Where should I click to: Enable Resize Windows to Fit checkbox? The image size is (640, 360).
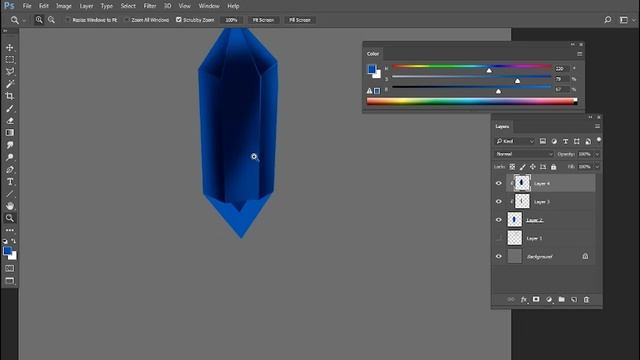(68, 20)
